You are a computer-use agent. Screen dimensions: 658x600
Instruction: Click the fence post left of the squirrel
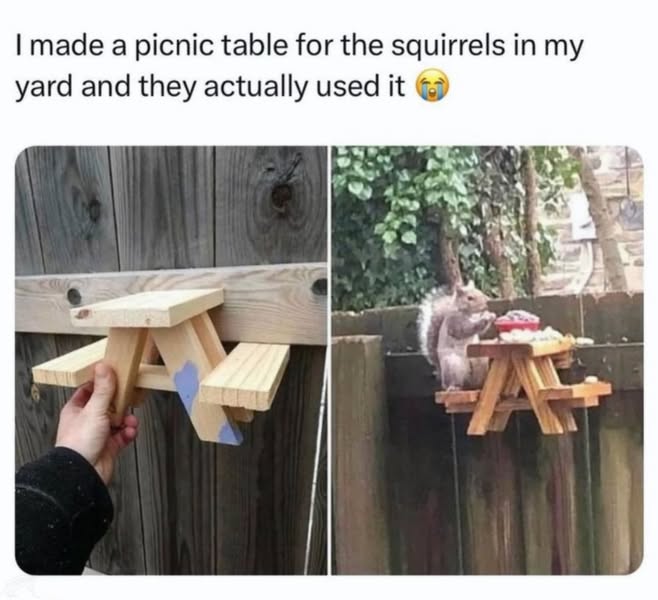(x=359, y=453)
